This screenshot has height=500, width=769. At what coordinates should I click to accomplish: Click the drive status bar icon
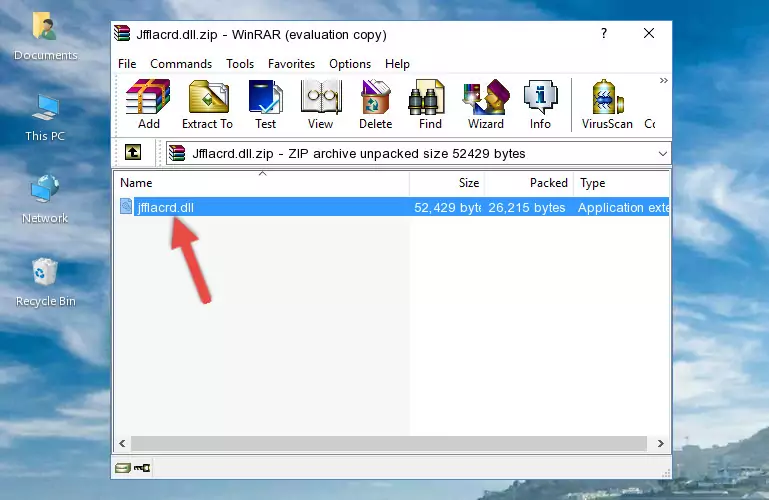point(123,468)
